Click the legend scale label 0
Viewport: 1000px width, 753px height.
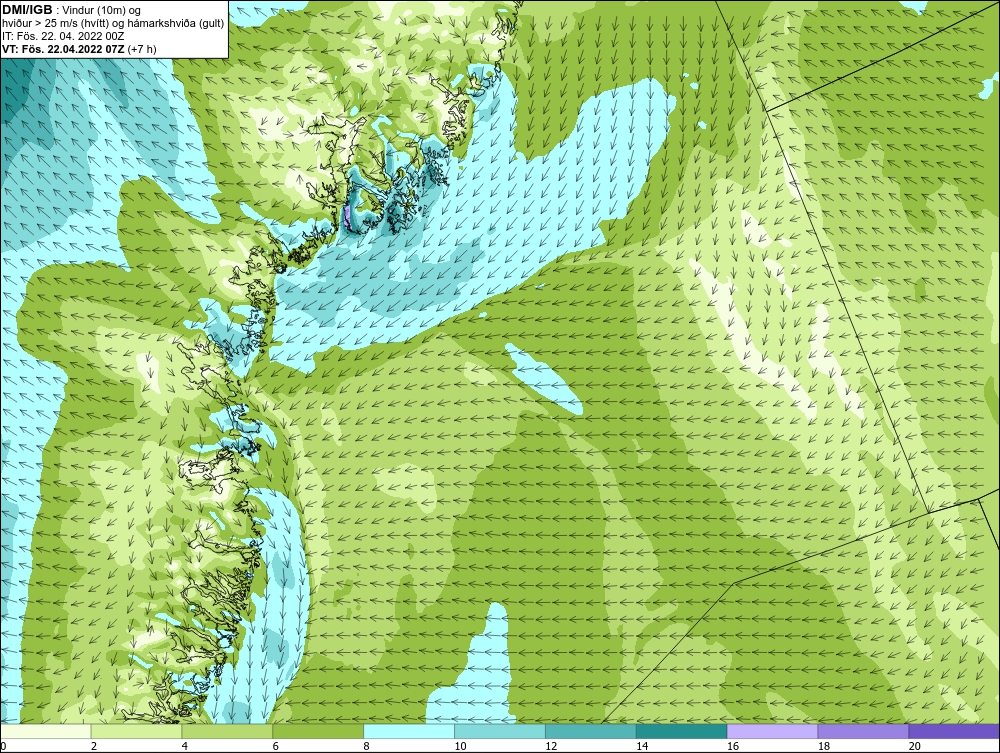tap(3, 746)
